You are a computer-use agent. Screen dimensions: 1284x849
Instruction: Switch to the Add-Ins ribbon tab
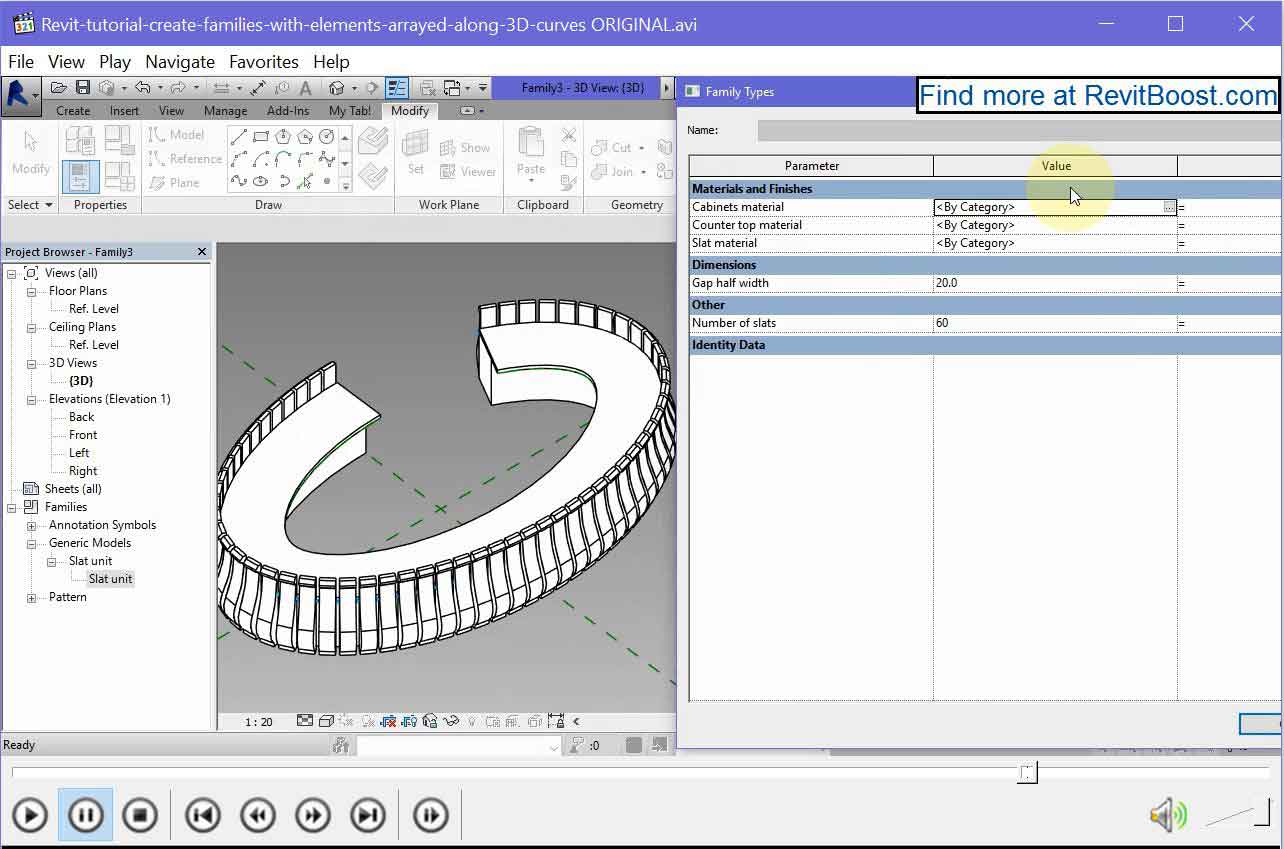[x=288, y=111]
